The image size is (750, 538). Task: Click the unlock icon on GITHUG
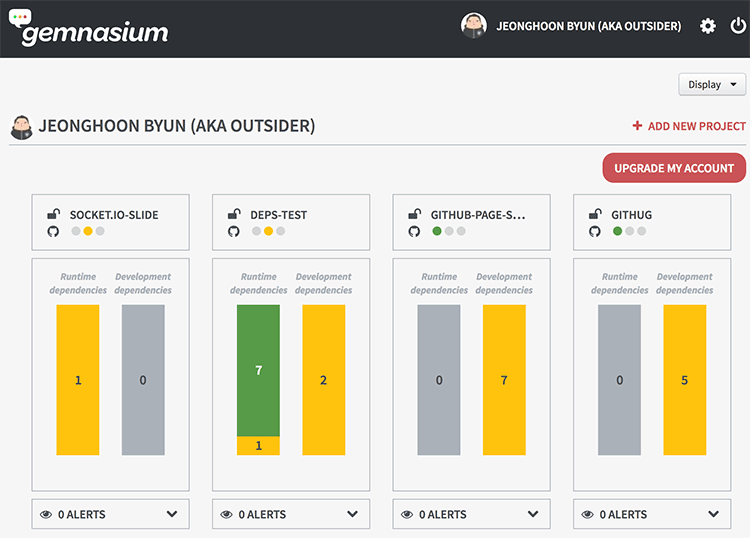click(x=595, y=214)
